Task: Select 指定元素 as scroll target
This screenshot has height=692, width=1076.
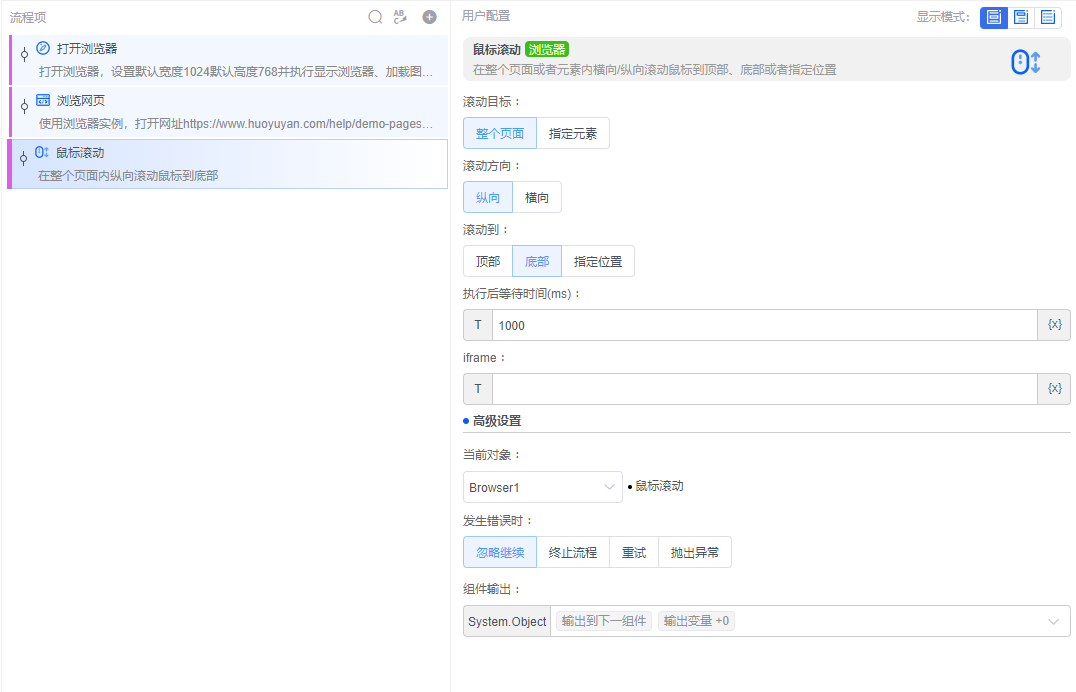Action: coord(573,132)
